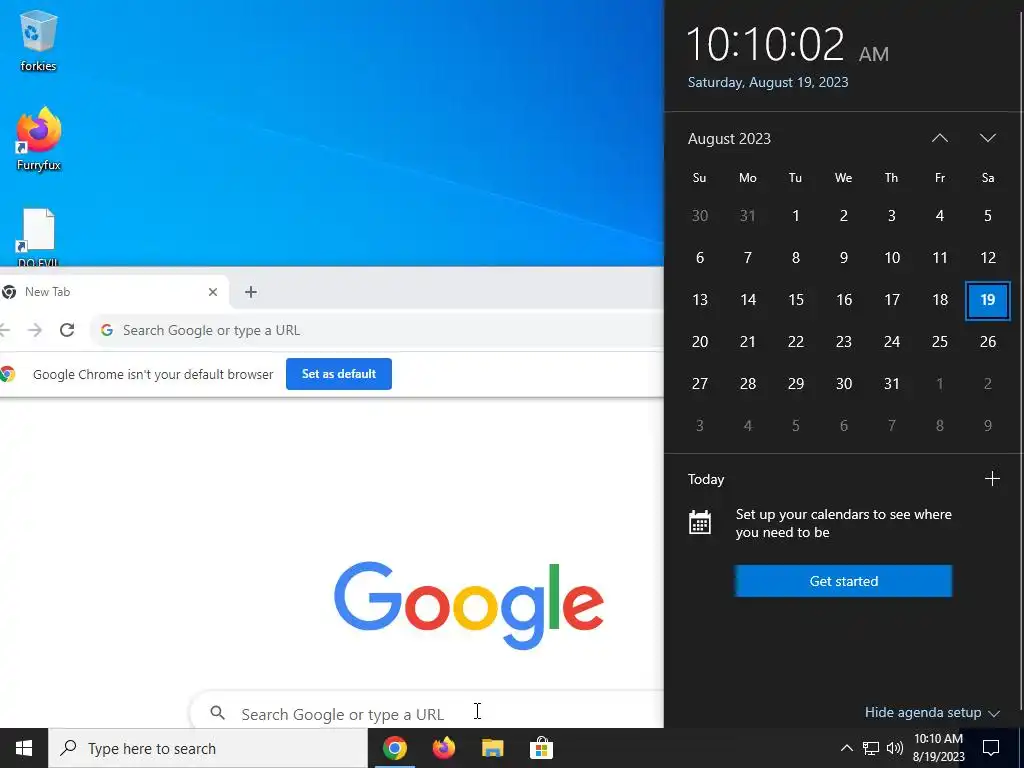Select August 15 in the calendar

(795, 300)
